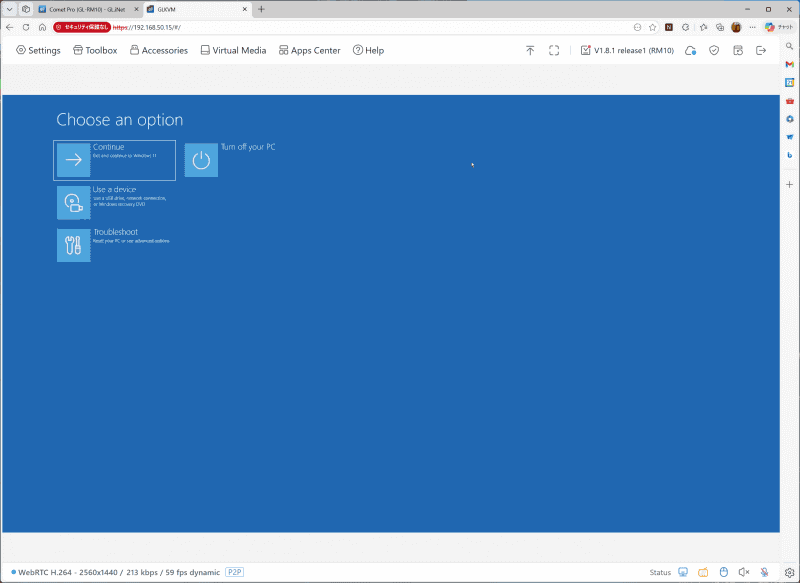The width and height of the screenshot is (800, 583).
Task: Reload the page with refresh icon
Action: (x=26, y=27)
